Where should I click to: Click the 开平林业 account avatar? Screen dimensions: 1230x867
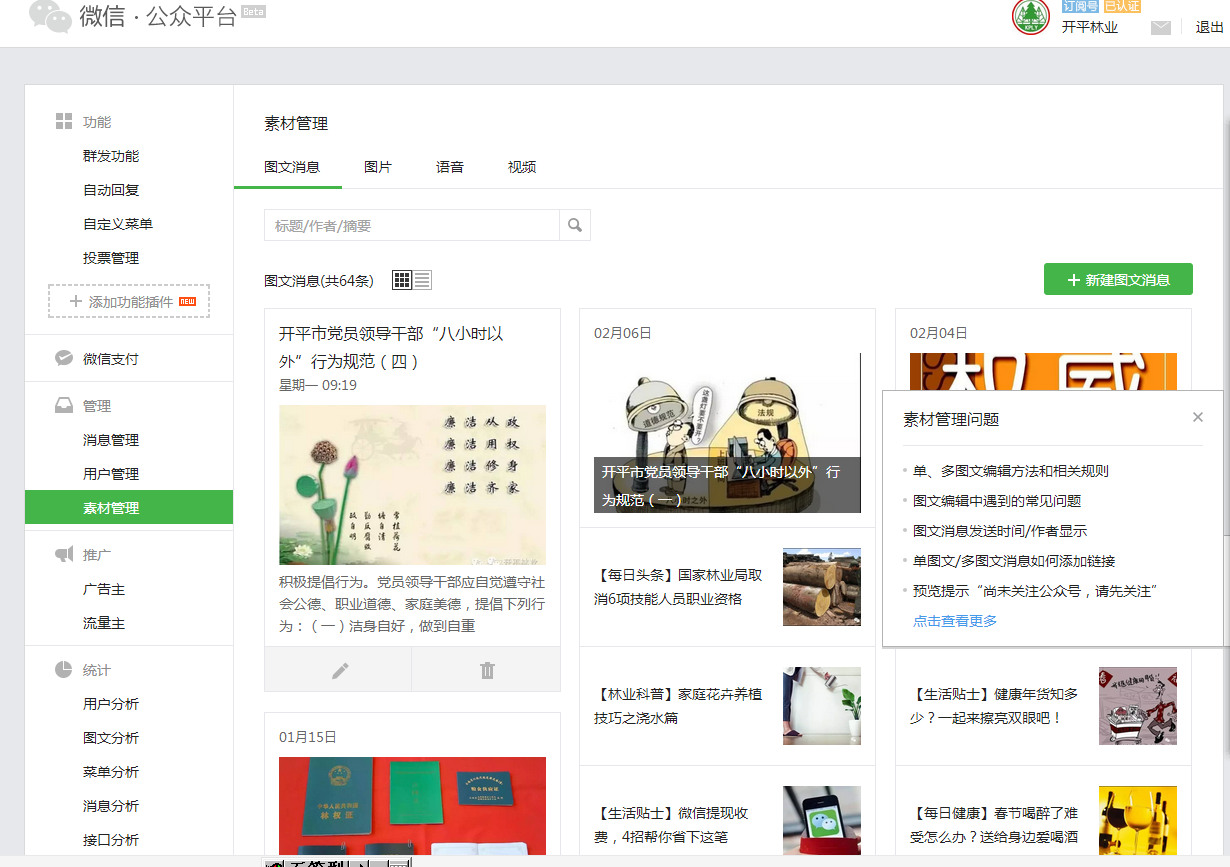pyautogui.click(x=1031, y=17)
